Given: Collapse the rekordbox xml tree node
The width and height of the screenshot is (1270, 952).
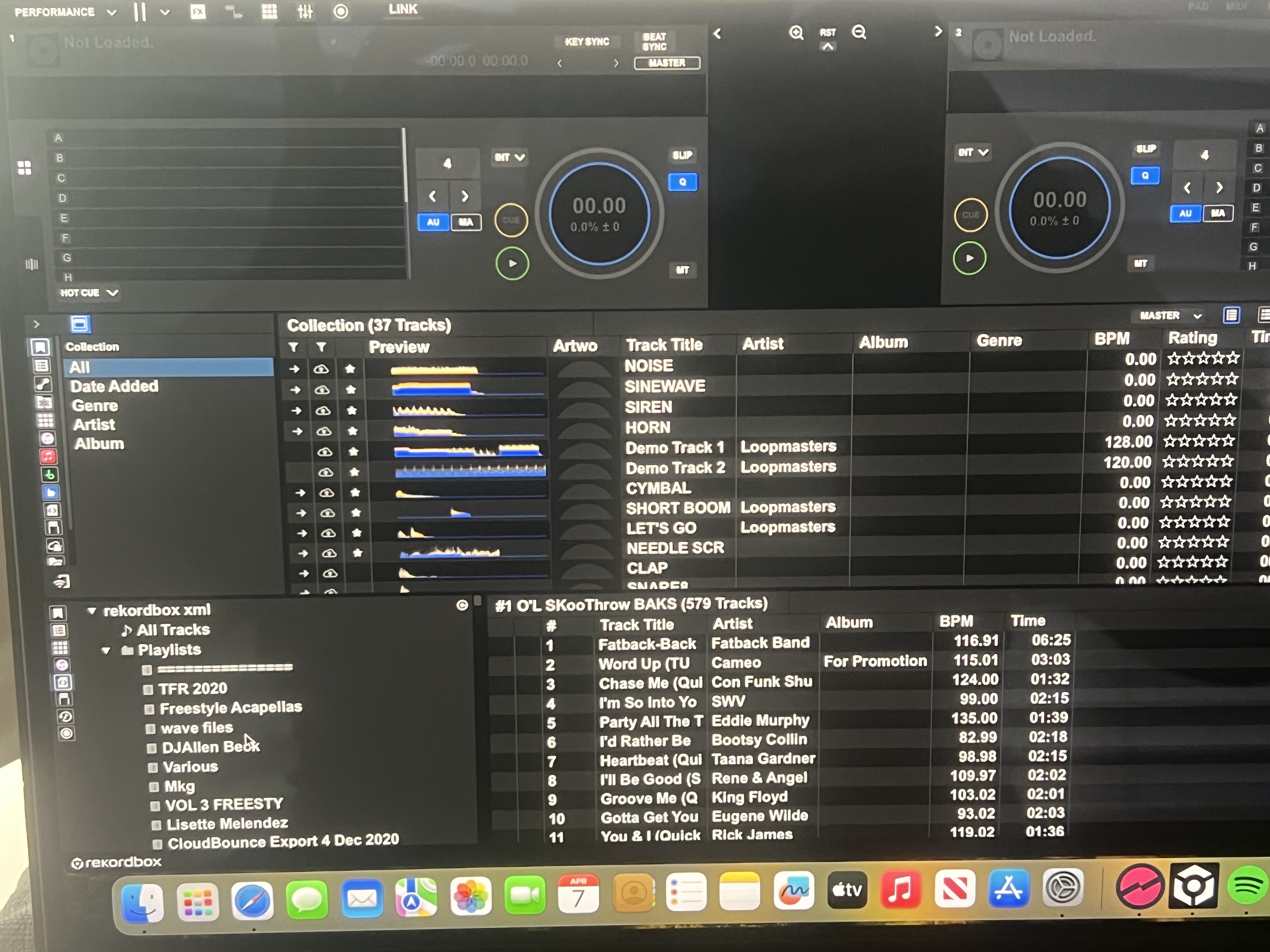Looking at the screenshot, I should click(x=92, y=610).
